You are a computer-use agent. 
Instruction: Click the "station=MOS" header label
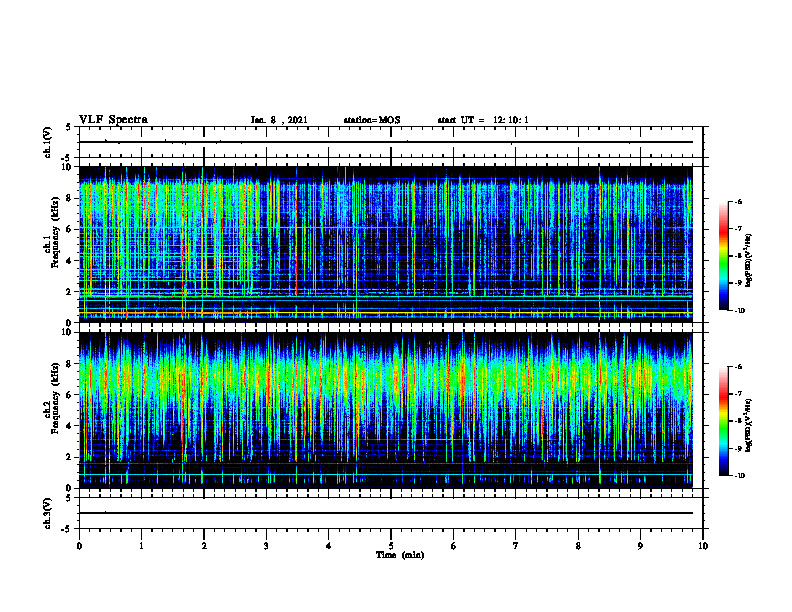pos(372,120)
